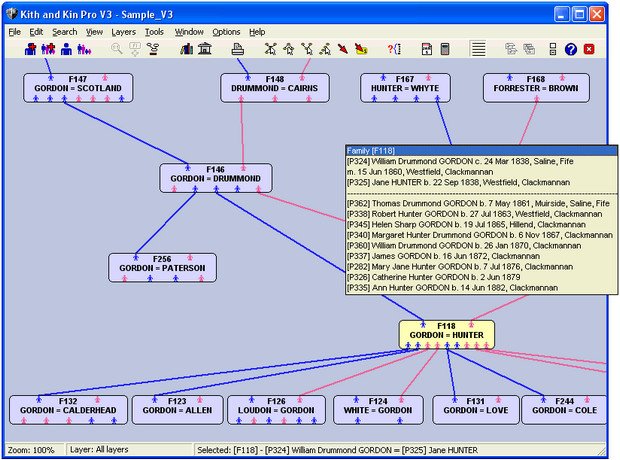Click the red question mark query icon
Screen dimensions: 620x460
point(394,49)
